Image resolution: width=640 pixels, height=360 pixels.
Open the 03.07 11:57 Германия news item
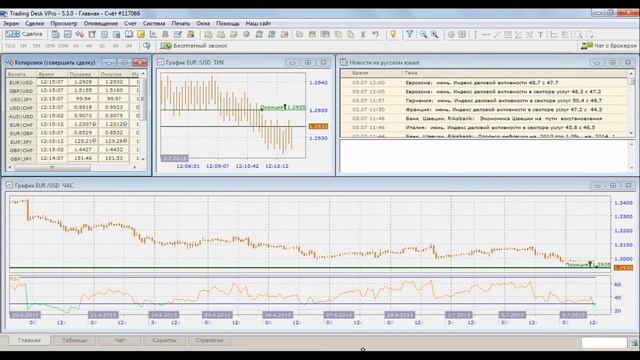pyautogui.click(x=484, y=101)
